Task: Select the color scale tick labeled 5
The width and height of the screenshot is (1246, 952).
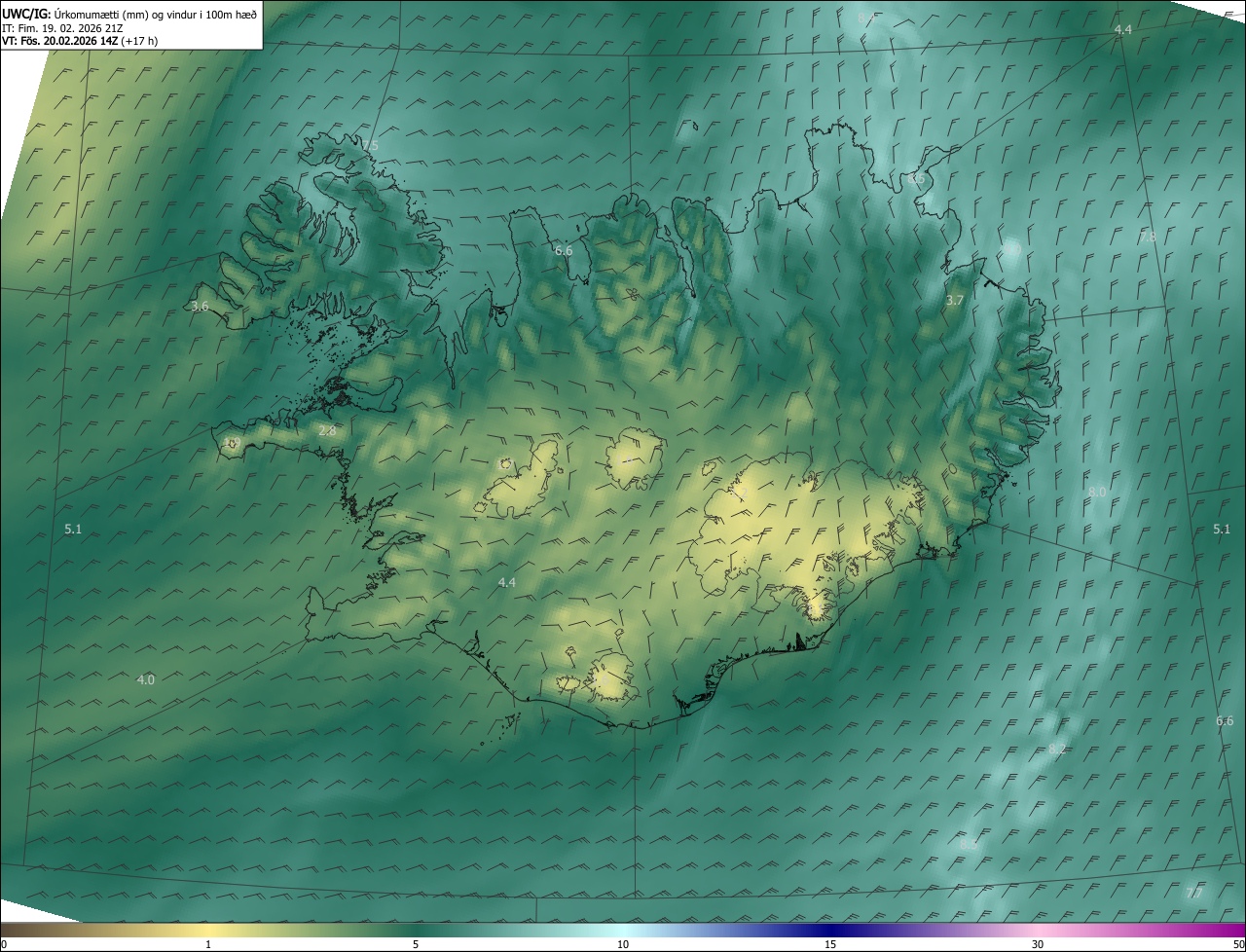Action: pyautogui.click(x=416, y=944)
